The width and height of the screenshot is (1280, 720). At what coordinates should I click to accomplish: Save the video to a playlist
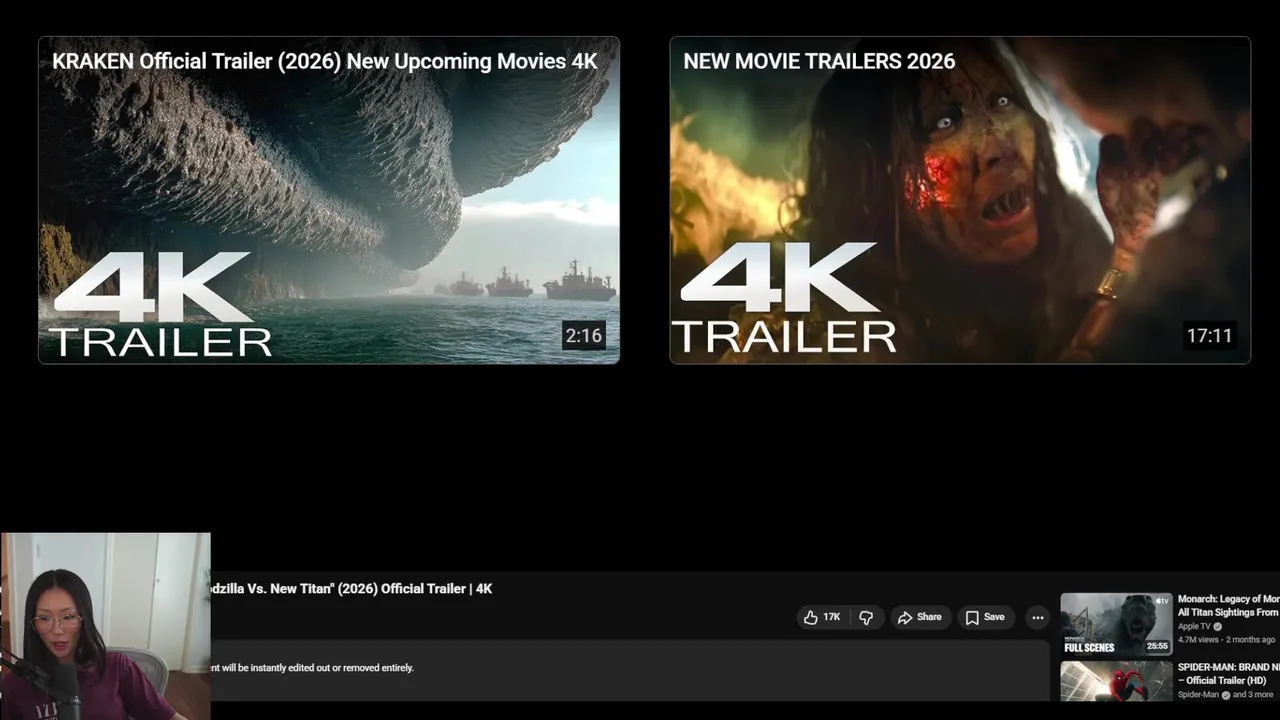click(984, 617)
